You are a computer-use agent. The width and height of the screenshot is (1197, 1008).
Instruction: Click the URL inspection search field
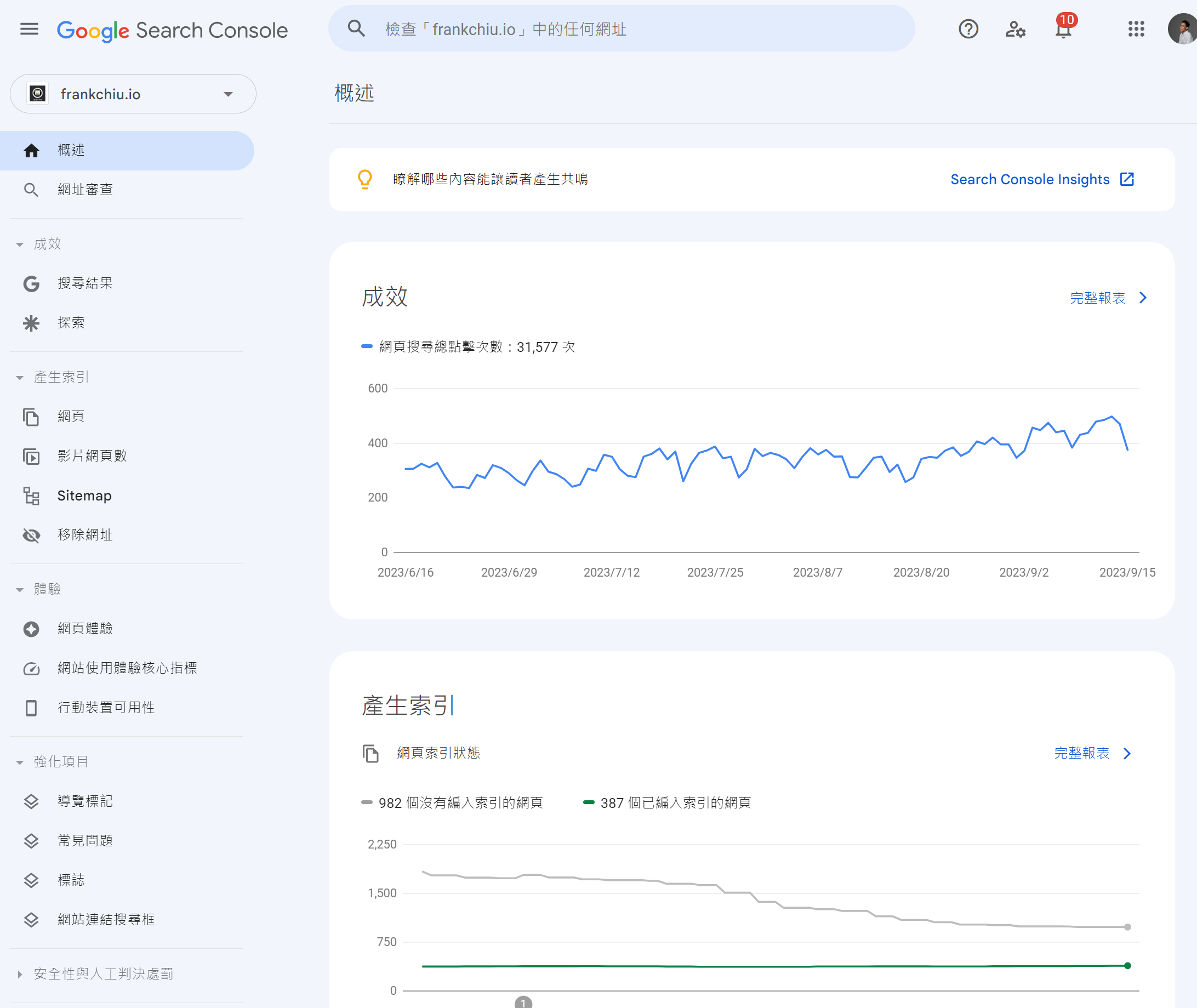click(629, 29)
